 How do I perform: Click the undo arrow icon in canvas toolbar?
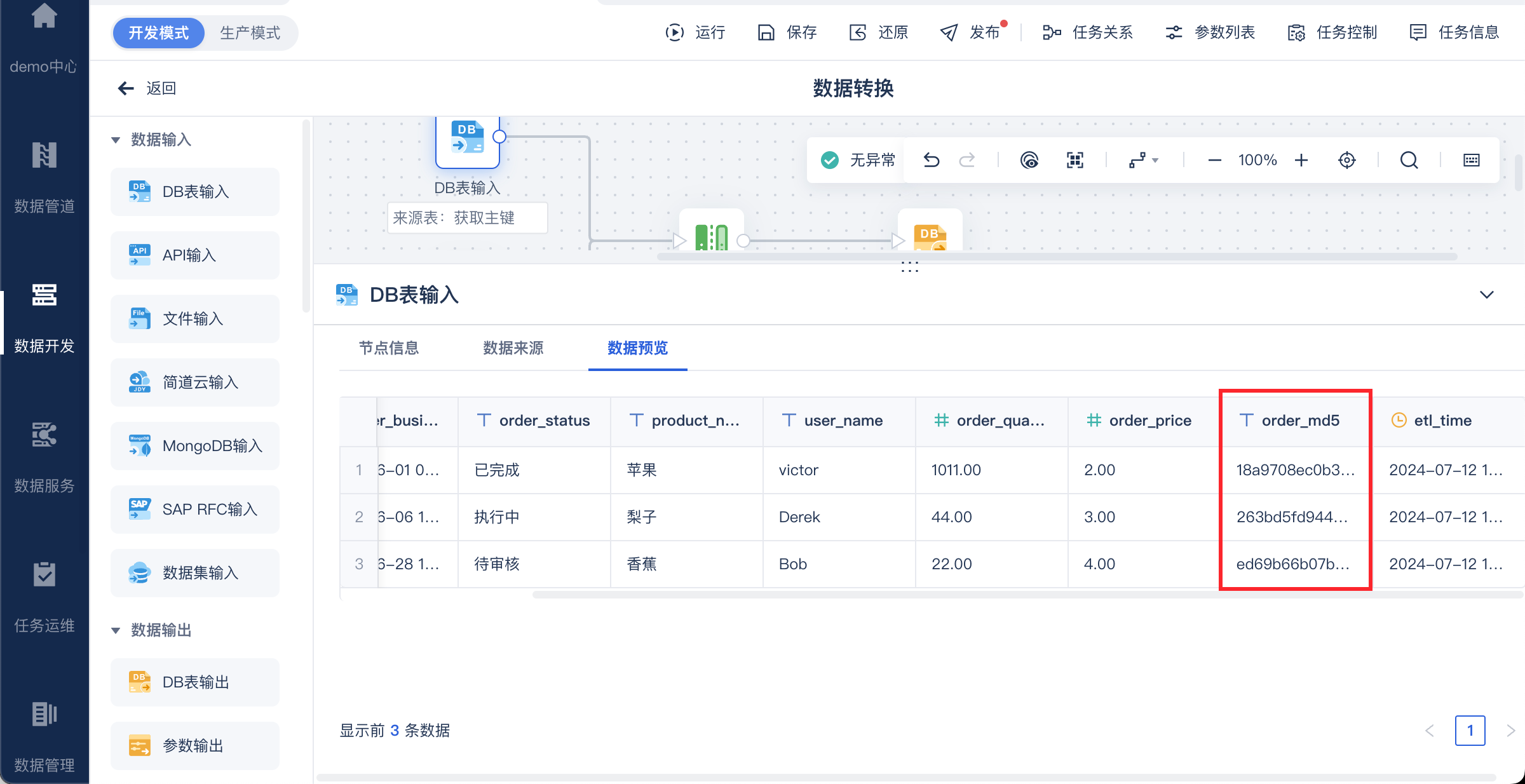(932, 160)
